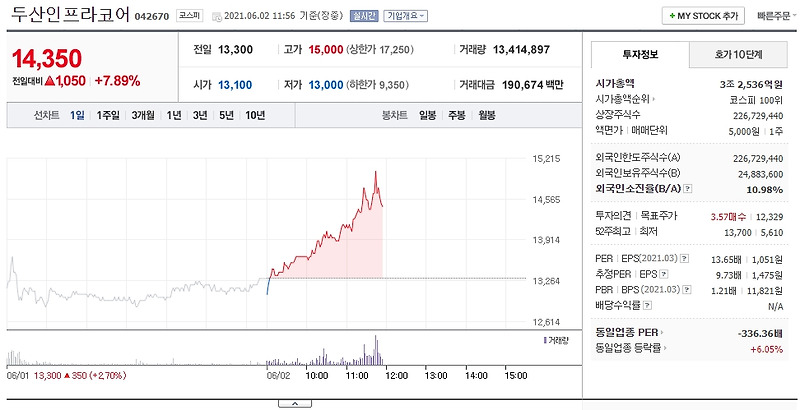Click the 목표주가 value 12,329
Viewport: 800px width, 410px height.
click(x=769, y=217)
